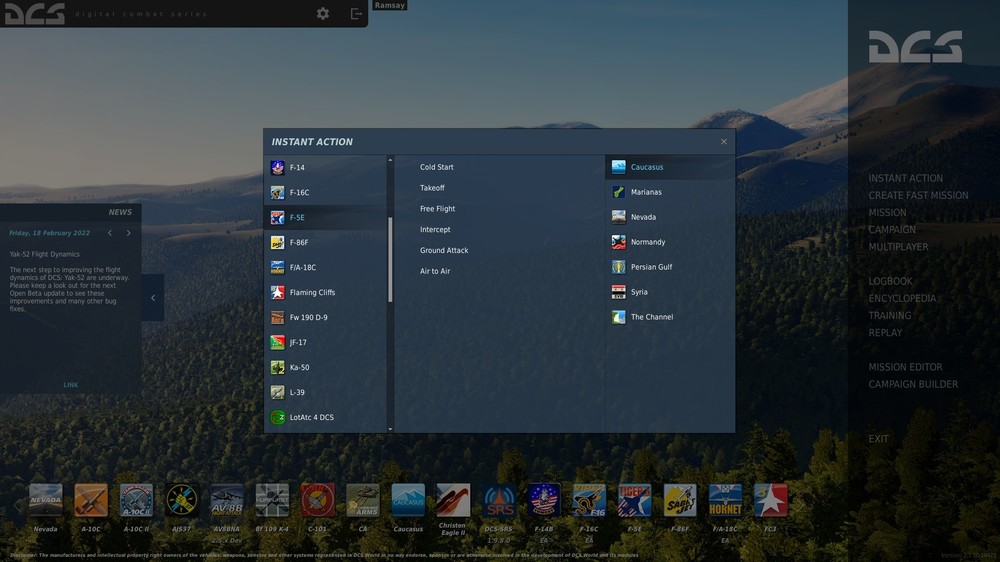Image resolution: width=1000 pixels, height=562 pixels.
Task: Start the Cold Start mission
Action: click(436, 167)
